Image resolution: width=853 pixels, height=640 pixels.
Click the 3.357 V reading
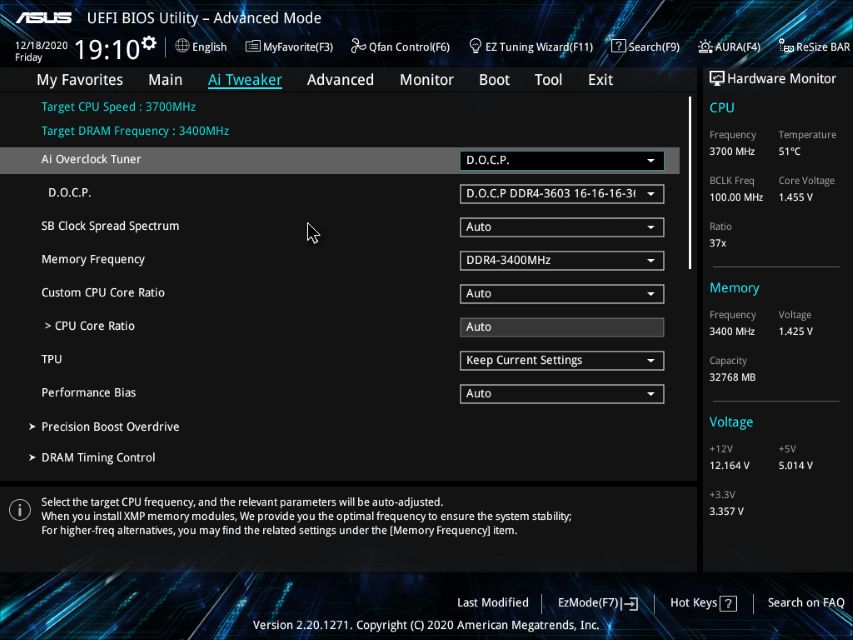pyautogui.click(x=726, y=511)
